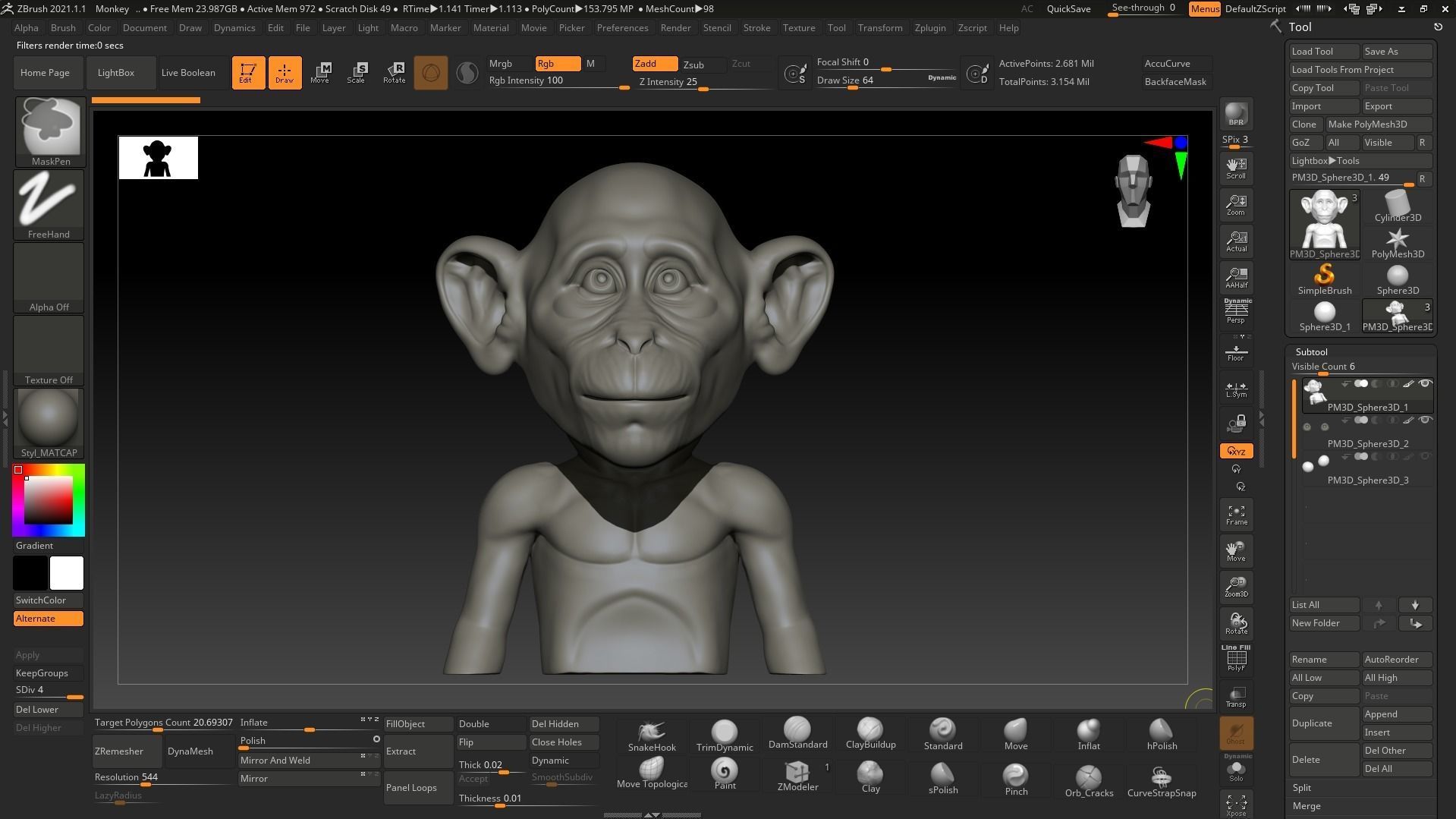Toggle Rgb paint mode
Image resolution: width=1456 pixels, height=819 pixels.
tap(558, 64)
